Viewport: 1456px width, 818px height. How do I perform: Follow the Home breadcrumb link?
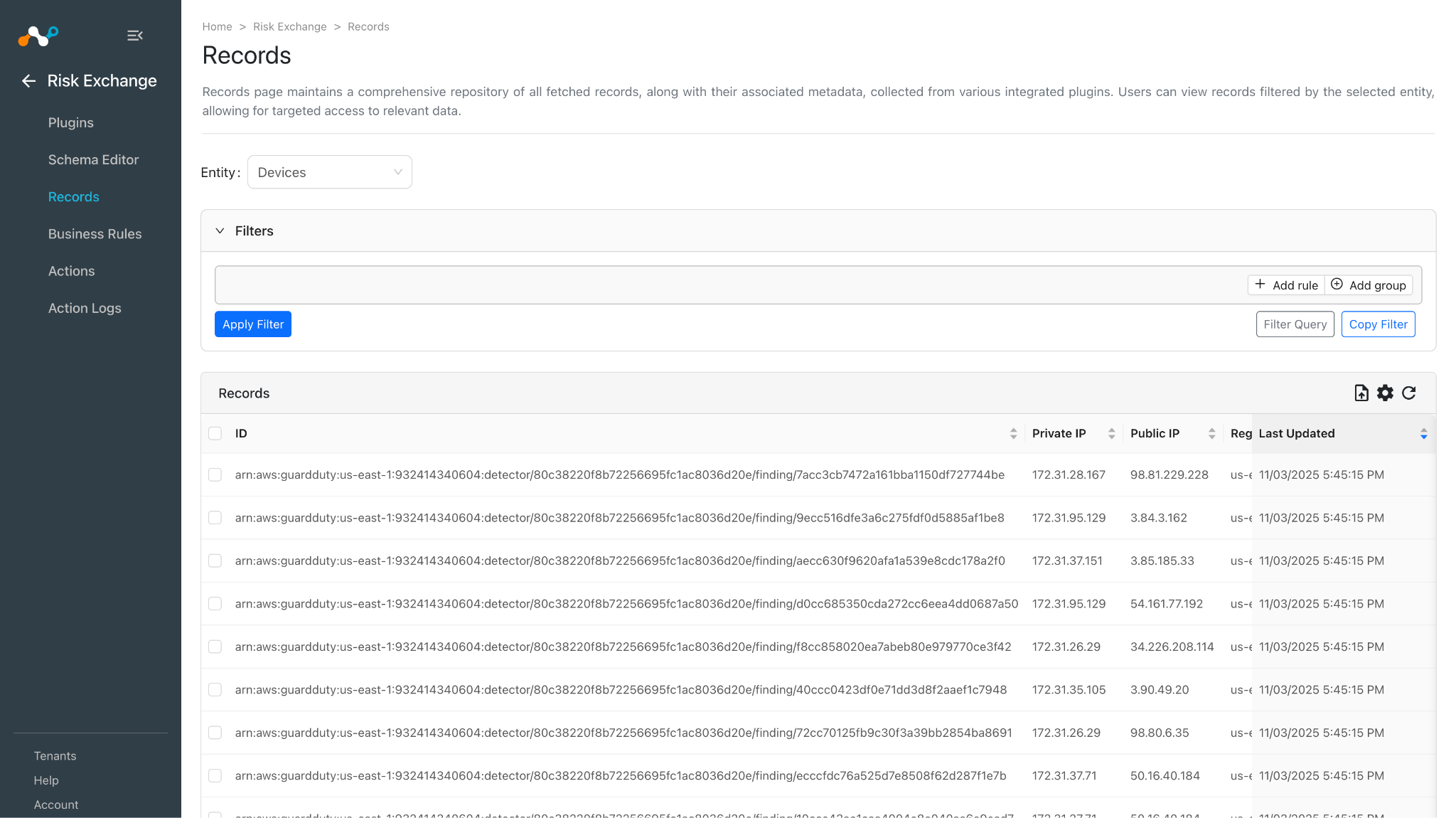217,27
